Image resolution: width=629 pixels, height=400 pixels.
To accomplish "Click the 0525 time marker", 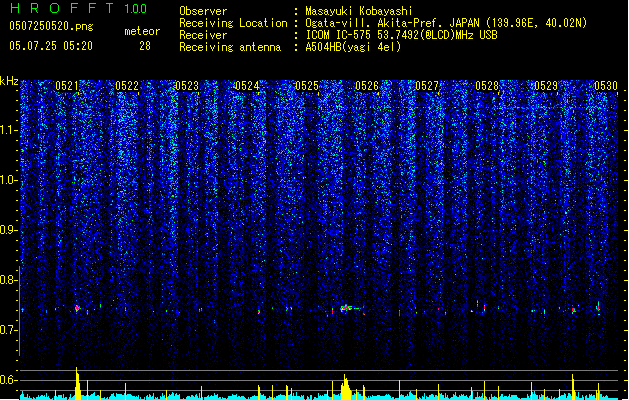I will pyautogui.click(x=307, y=86).
